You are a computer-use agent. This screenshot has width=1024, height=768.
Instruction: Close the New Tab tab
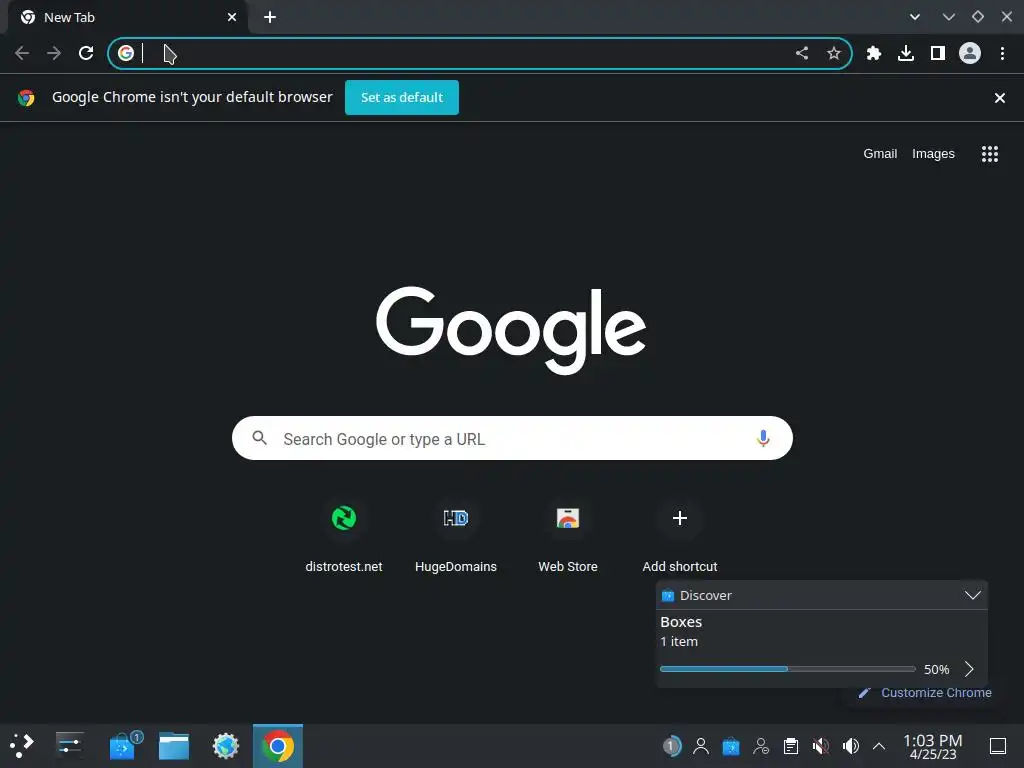(232, 17)
